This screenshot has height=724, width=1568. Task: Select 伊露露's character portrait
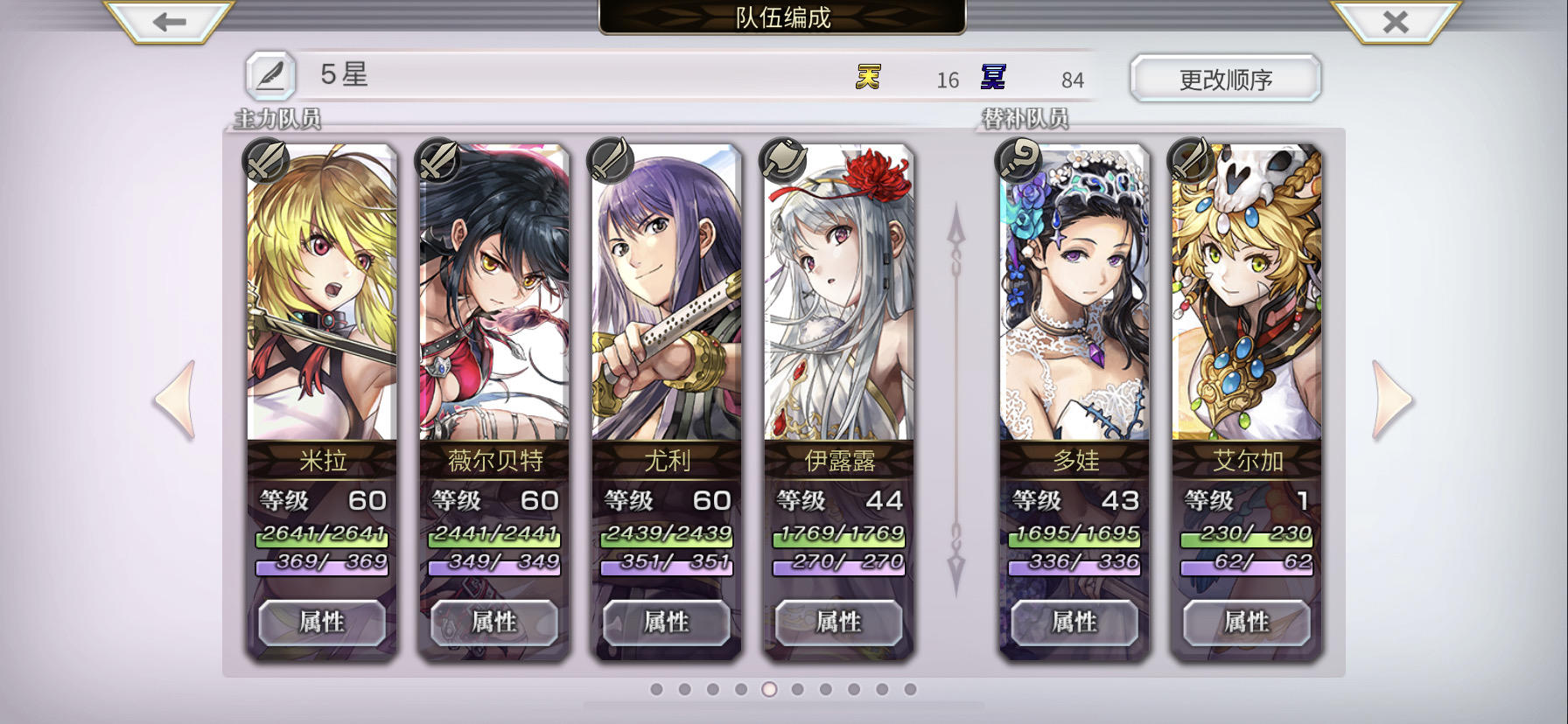click(x=838, y=292)
